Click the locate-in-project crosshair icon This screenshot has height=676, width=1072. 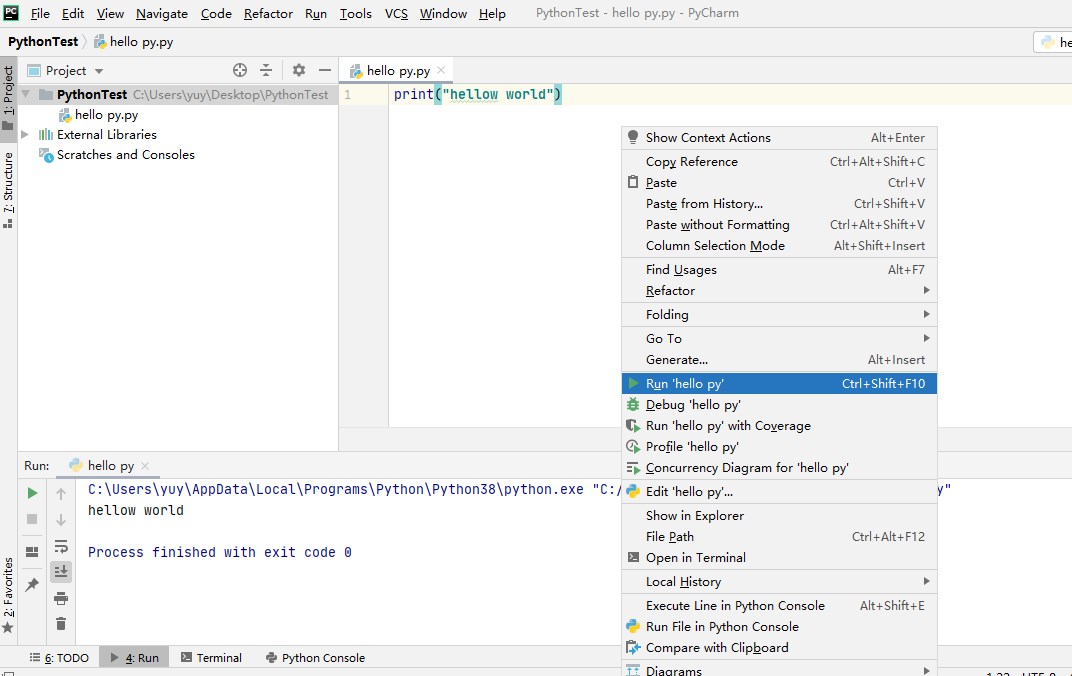click(x=239, y=70)
